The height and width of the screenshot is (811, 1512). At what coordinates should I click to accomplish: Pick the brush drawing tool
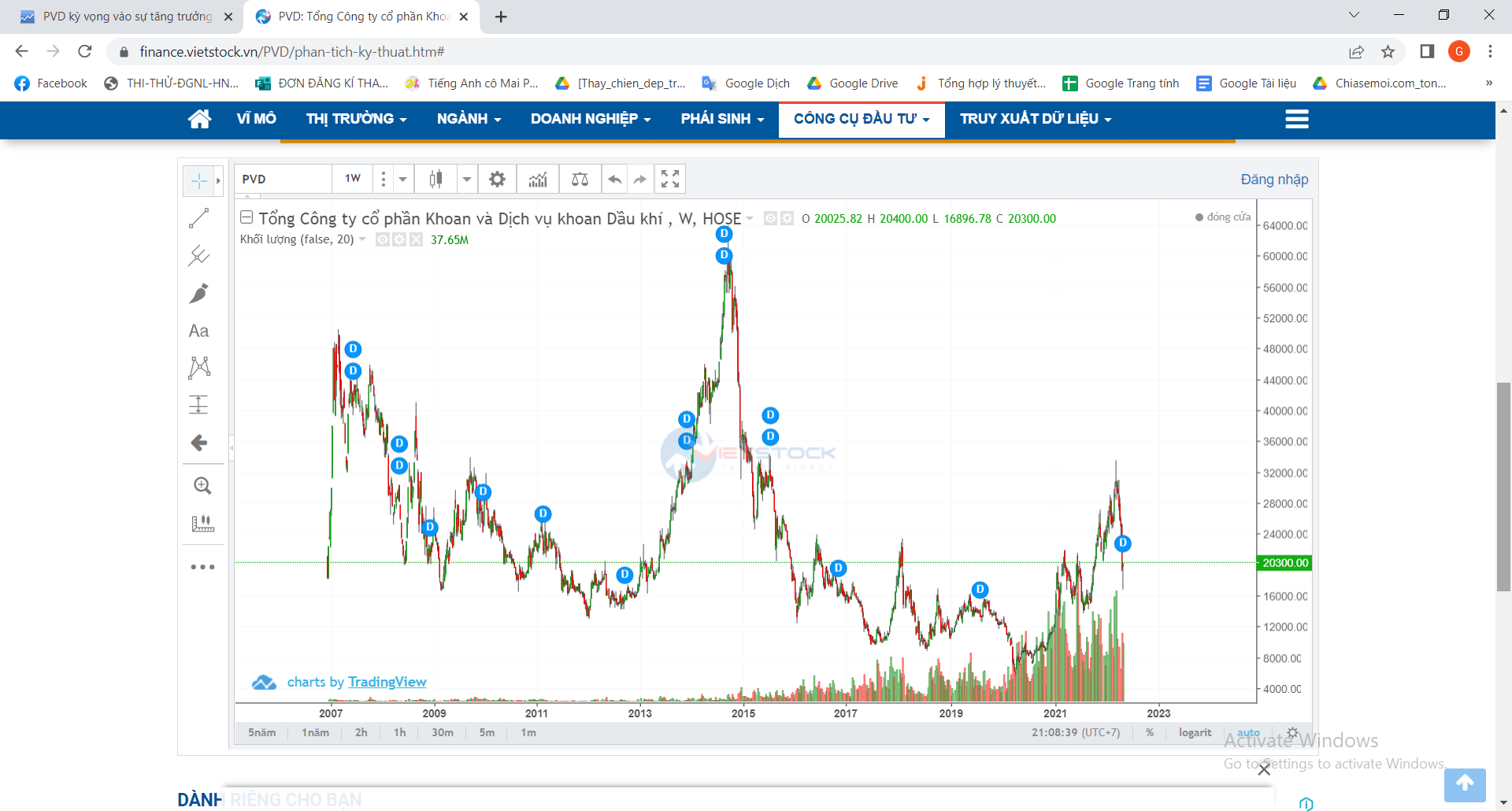(x=198, y=294)
